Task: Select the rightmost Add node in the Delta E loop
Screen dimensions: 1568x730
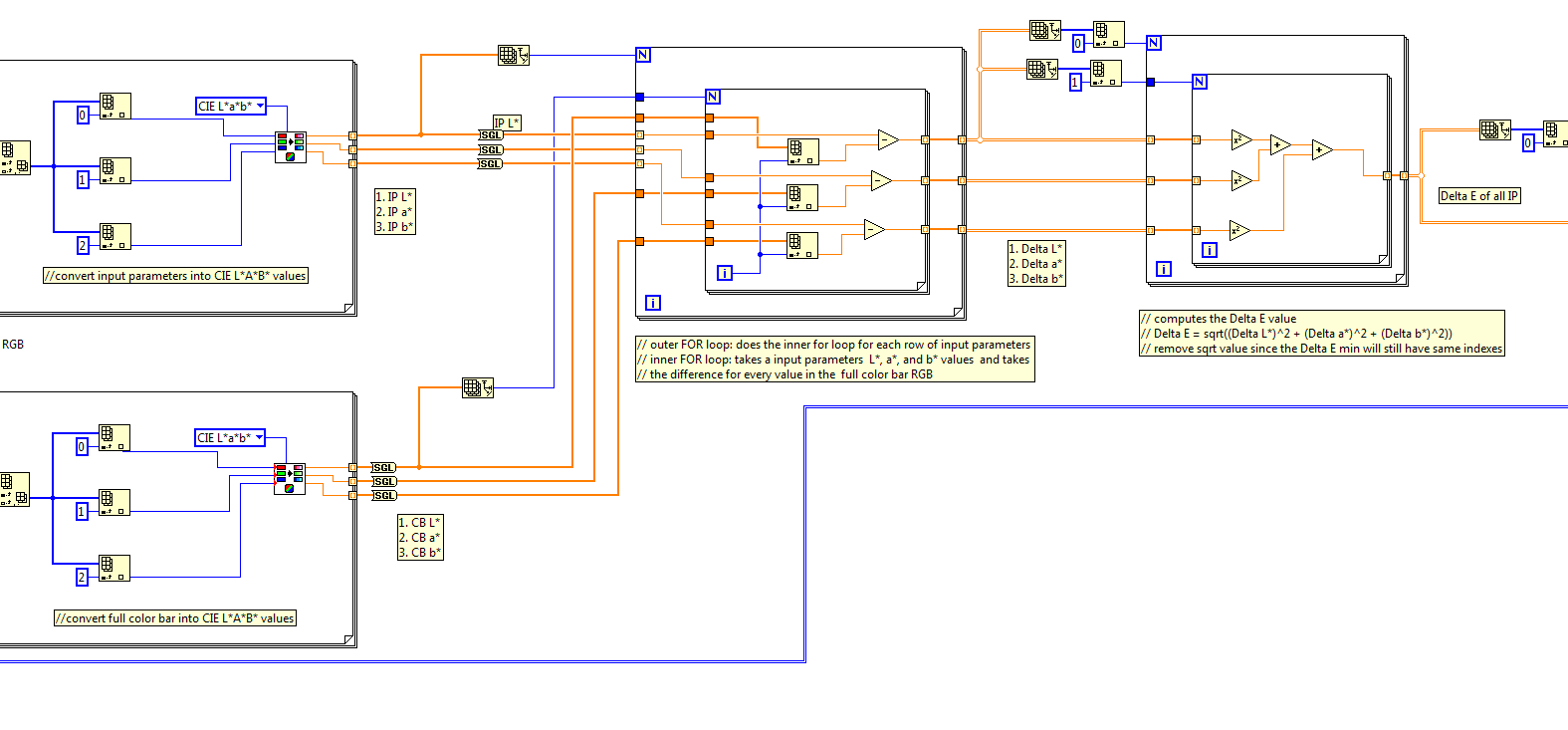Action: coord(1322,150)
